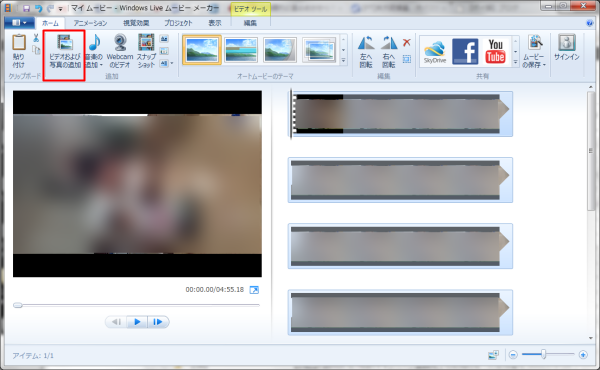This screenshot has height=370, width=600.
Task: Share the movie to Facebook
Action: (x=465, y=51)
